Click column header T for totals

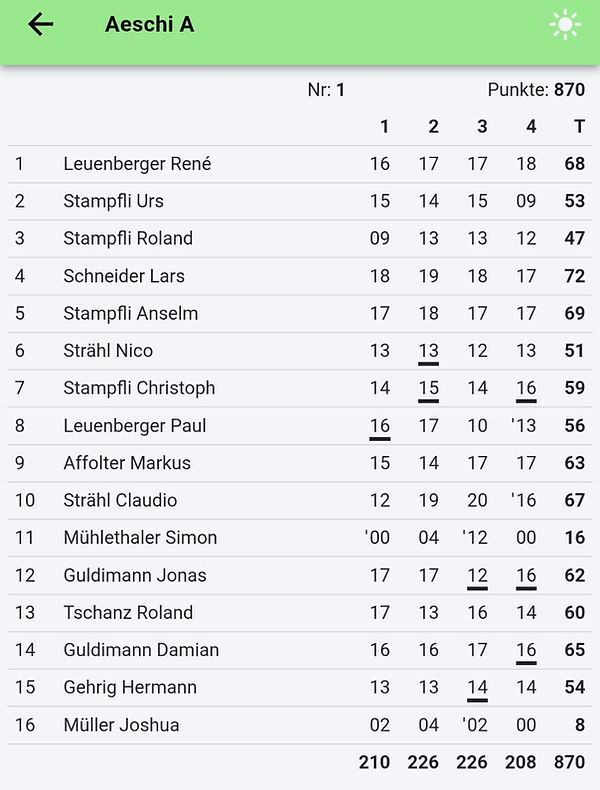point(579,126)
